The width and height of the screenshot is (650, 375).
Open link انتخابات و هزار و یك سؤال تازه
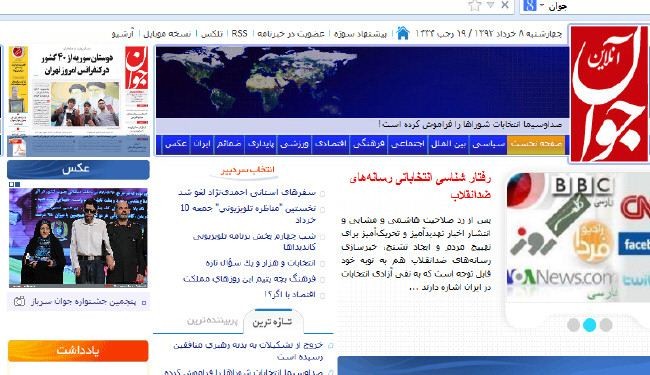tap(260, 263)
